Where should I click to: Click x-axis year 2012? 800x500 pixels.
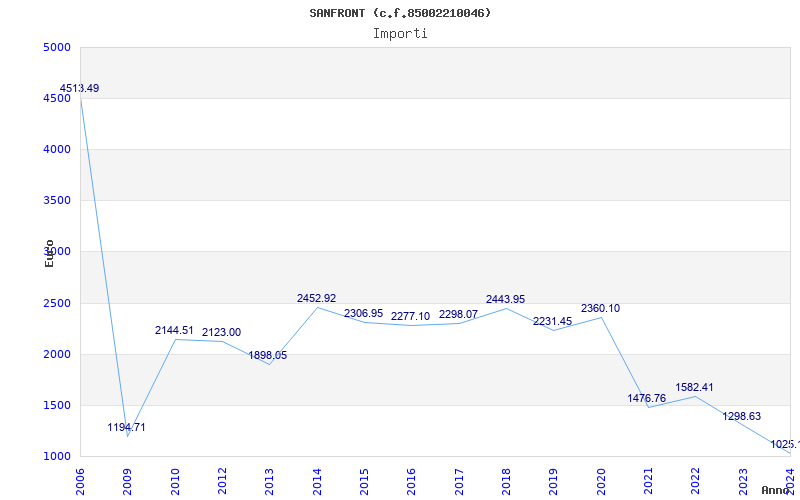tap(222, 481)
